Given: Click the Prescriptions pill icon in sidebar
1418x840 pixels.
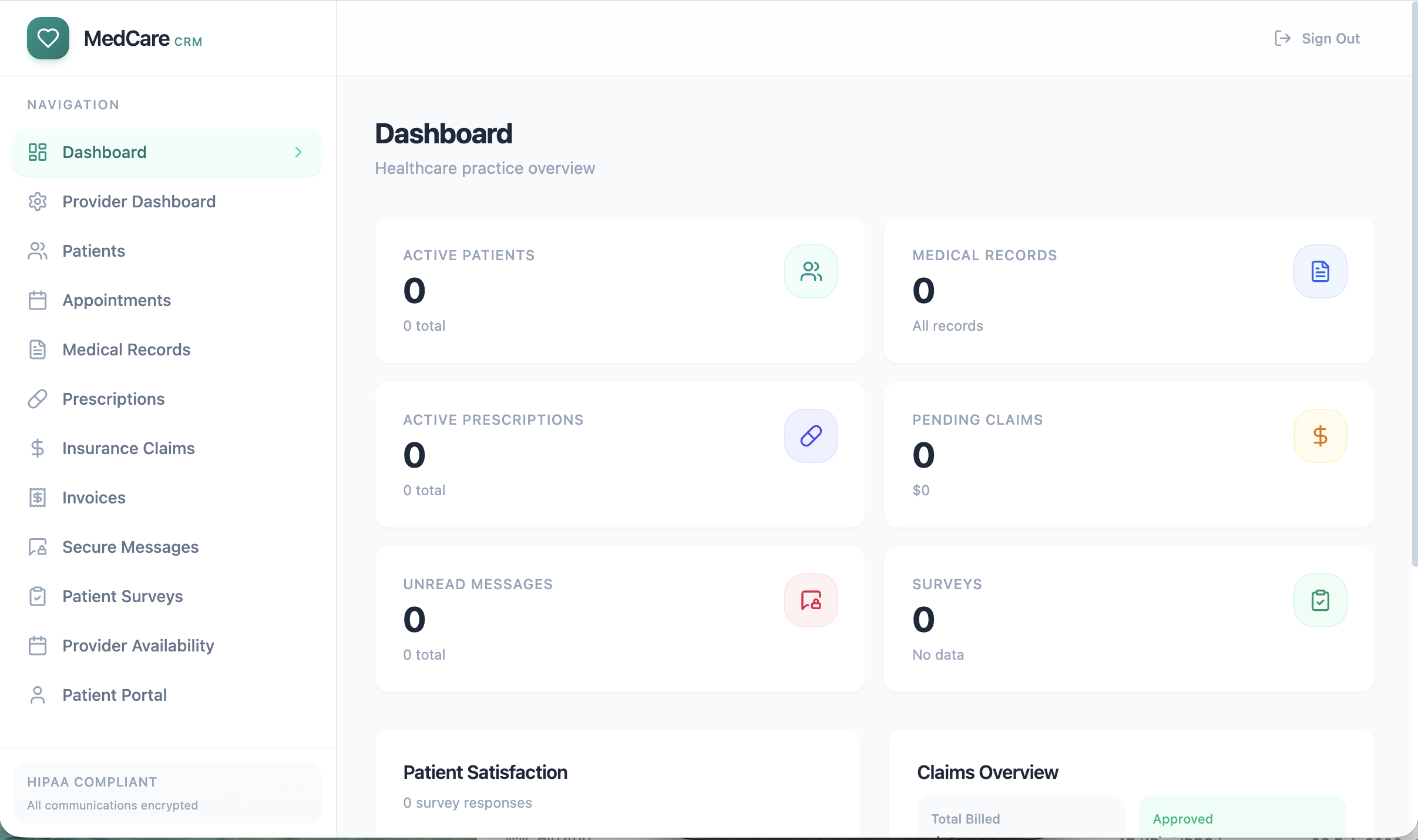Looking at the screenshot, I should 38,399.
